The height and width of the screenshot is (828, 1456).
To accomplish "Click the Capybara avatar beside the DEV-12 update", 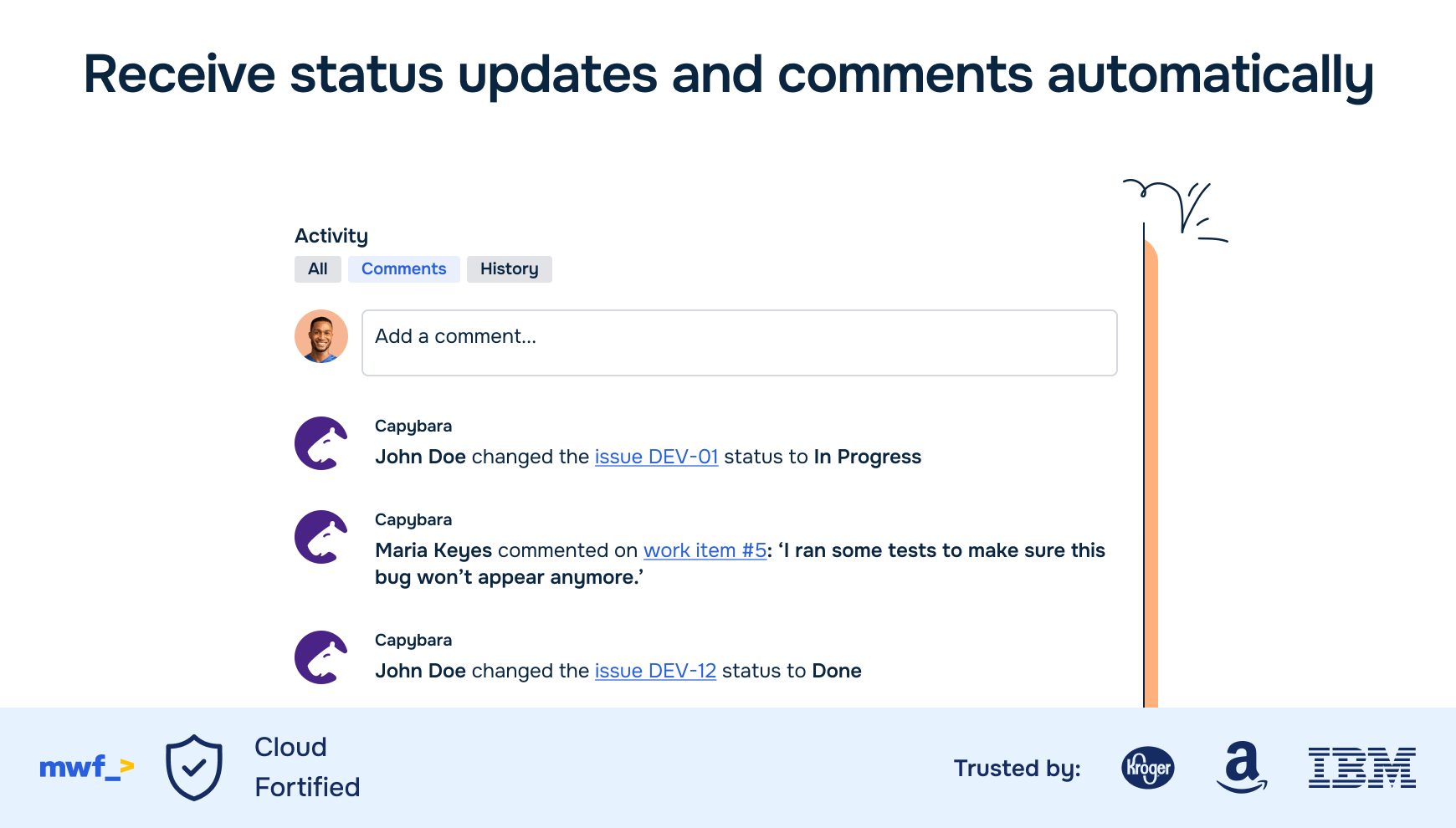I will 321,657.
